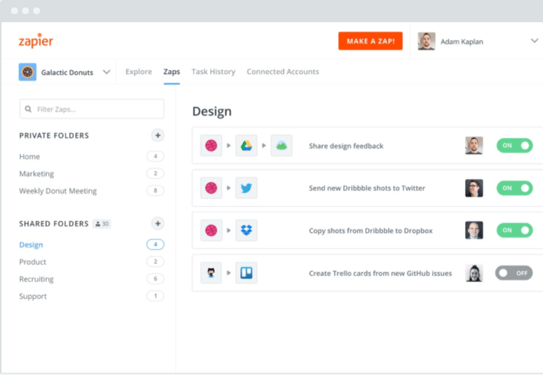This screenshot has width=543, height=375.
Task: Click the Galactic Donuts team name
Action: [67, 72]
